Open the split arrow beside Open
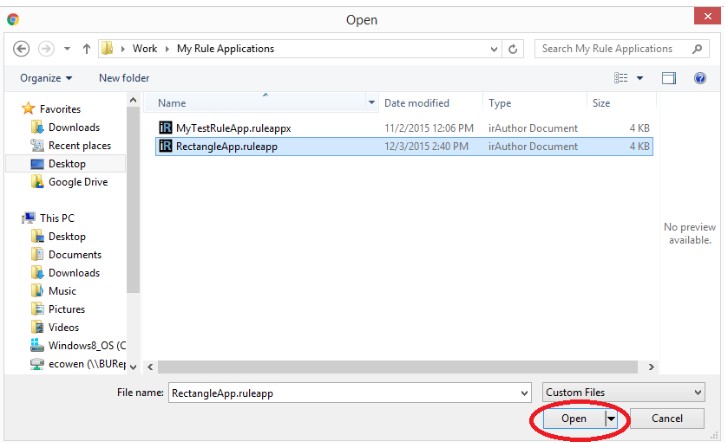Viewport: 726px width, 443px height. pyautogui.click(x=611, y=419)
